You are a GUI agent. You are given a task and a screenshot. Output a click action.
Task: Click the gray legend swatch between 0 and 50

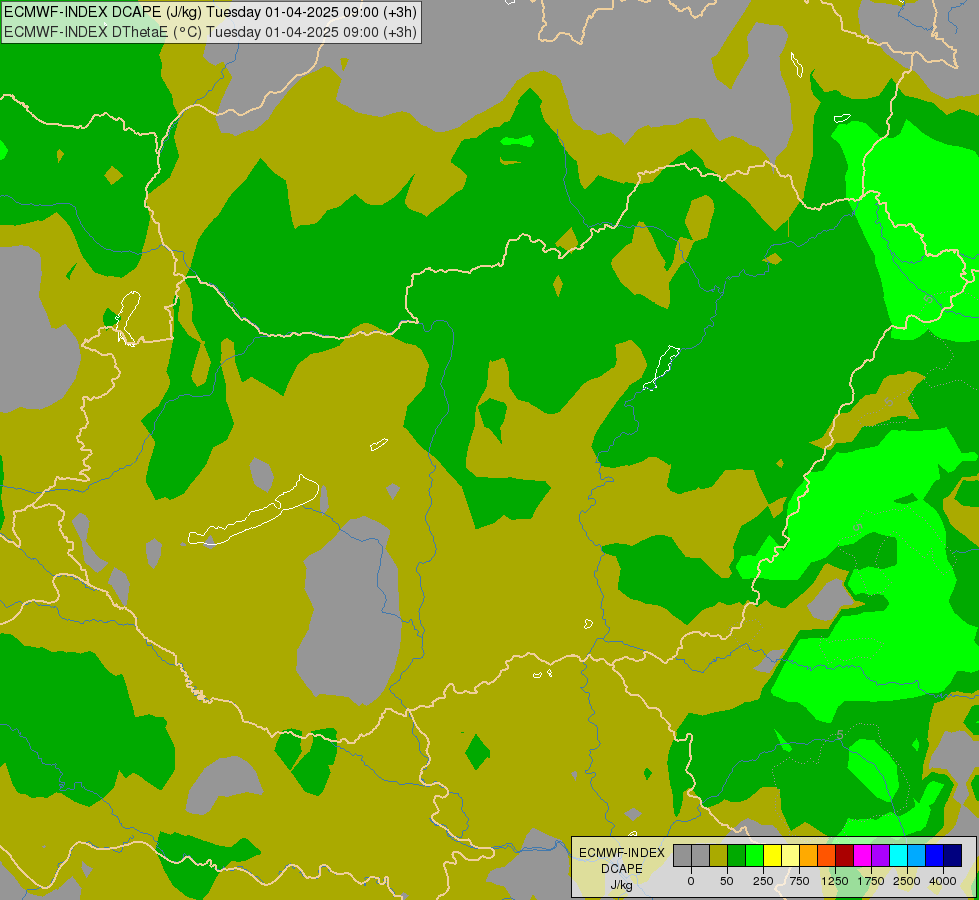(x=700, y=856)
